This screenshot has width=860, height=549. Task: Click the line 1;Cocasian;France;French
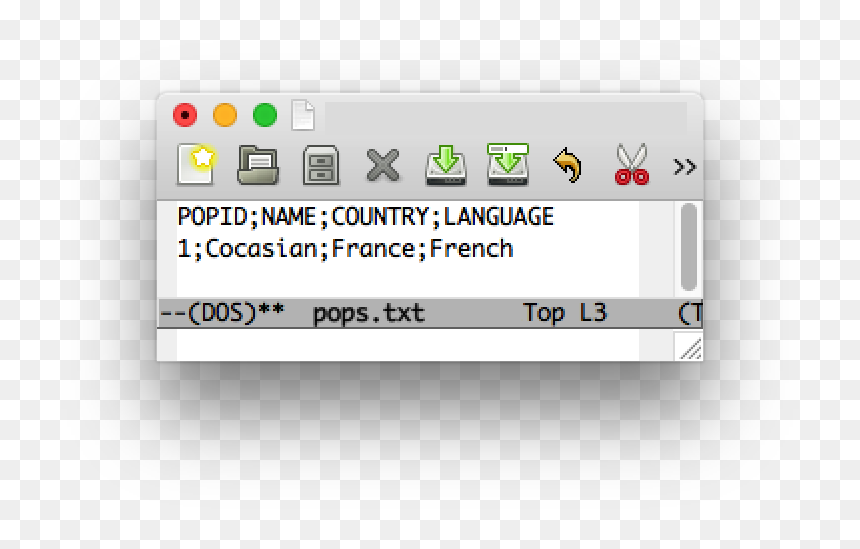point(345,248)
